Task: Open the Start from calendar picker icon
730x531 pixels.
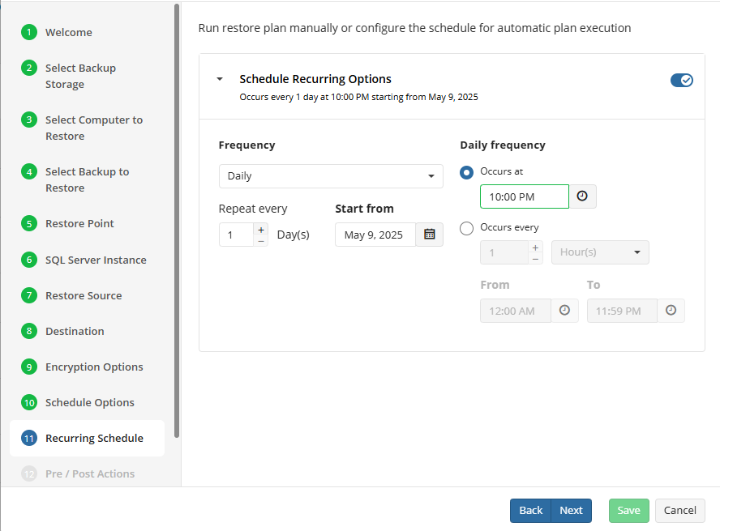Action: click(x=429, y=235)
